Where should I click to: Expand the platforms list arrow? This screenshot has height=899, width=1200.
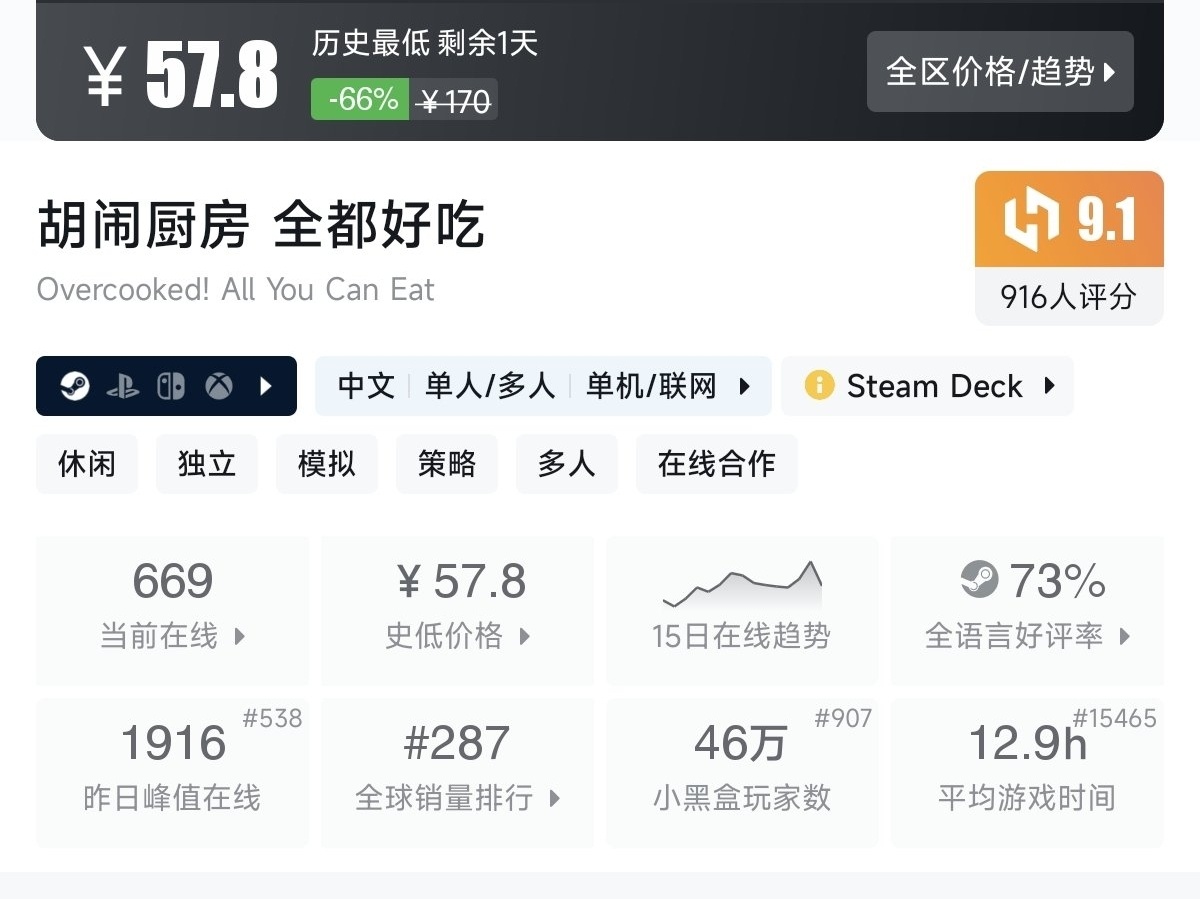pos(266,386)
